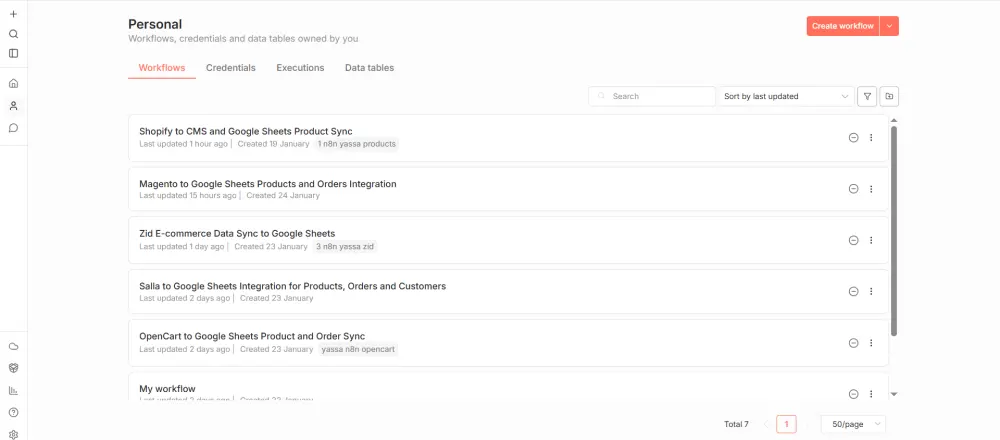
Task: Toggle status circle of Zid E-commerce workflow
Action: tap(853, 240)
